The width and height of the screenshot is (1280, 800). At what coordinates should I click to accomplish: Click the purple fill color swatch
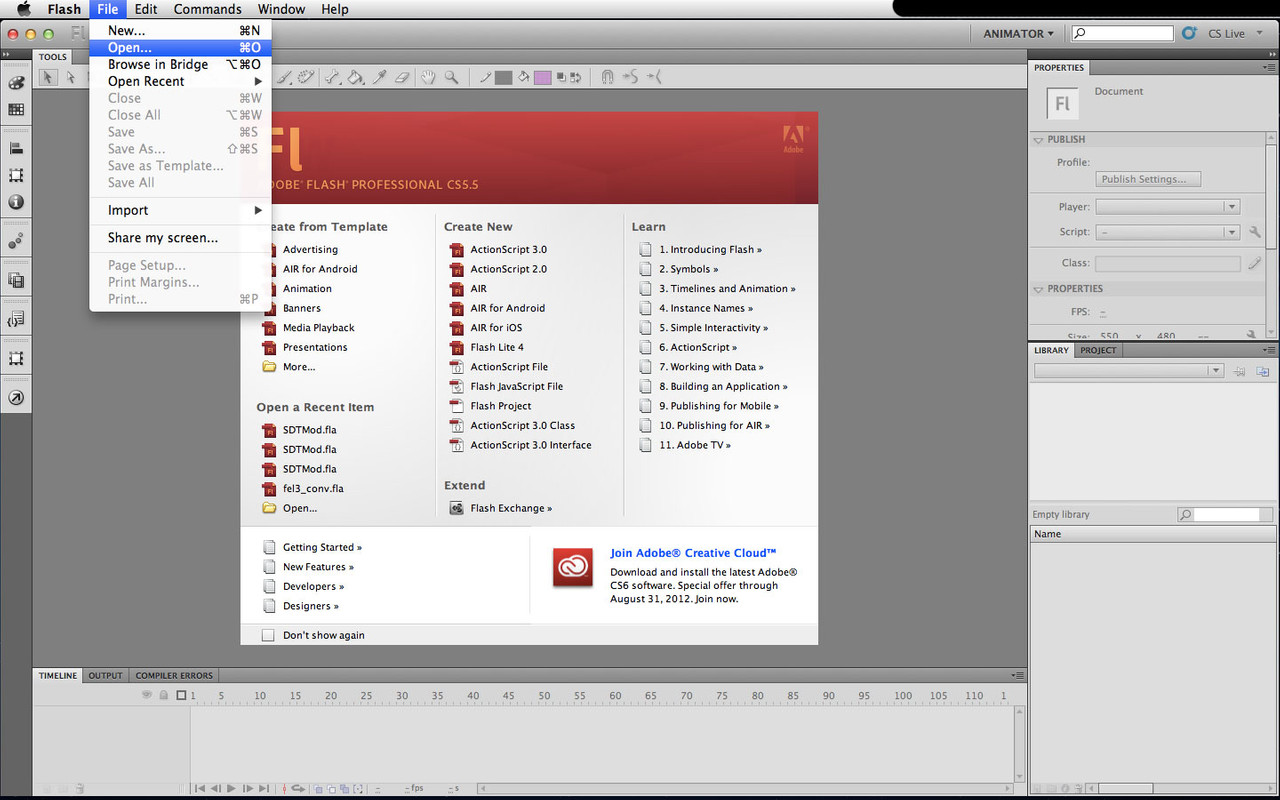point(542,77)
